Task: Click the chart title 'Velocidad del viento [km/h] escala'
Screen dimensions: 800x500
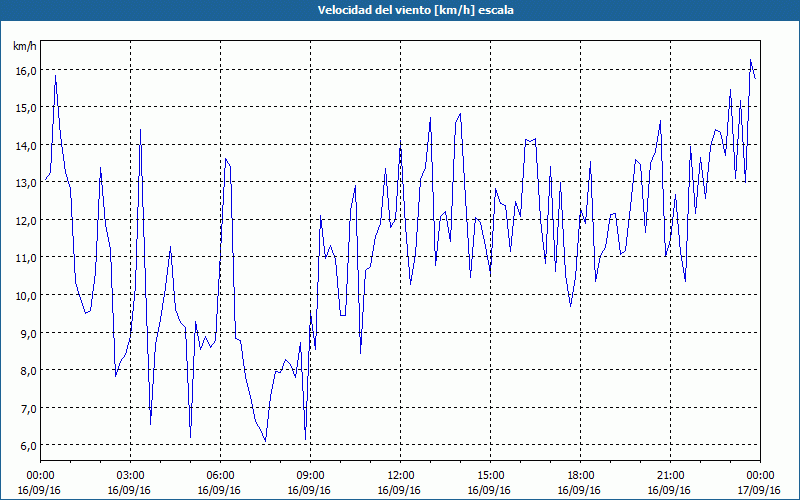Action: (x=415, y=10)
